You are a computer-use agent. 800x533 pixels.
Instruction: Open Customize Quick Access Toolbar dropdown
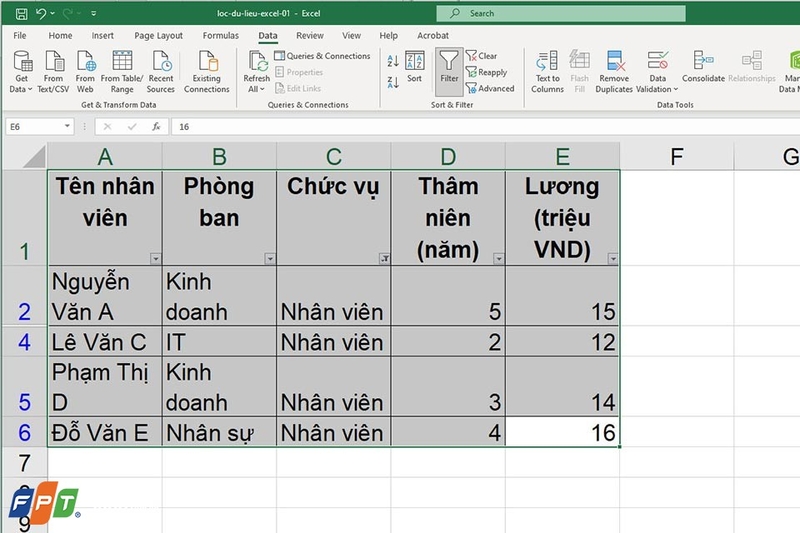[93, 14]
